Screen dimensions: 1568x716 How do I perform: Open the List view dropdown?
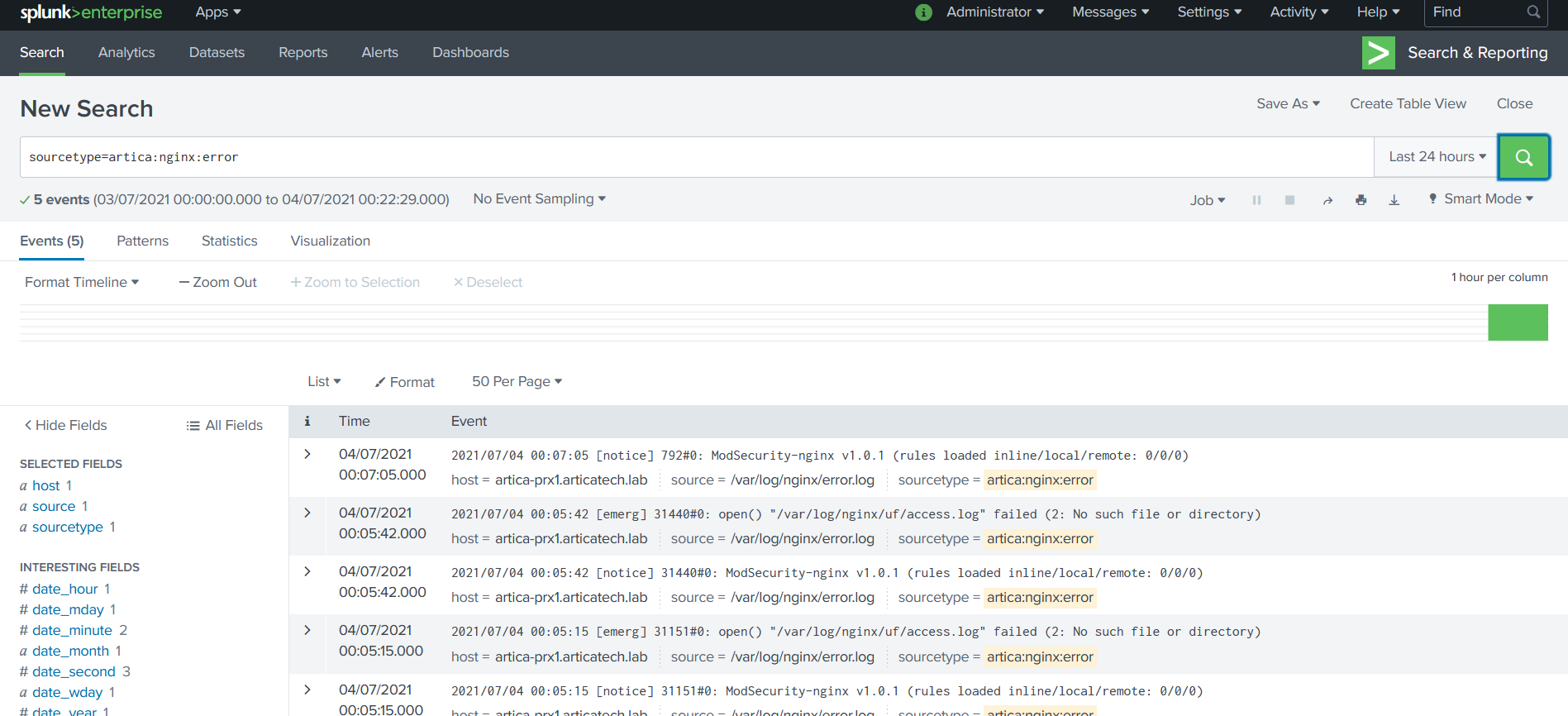pos(324,381)
